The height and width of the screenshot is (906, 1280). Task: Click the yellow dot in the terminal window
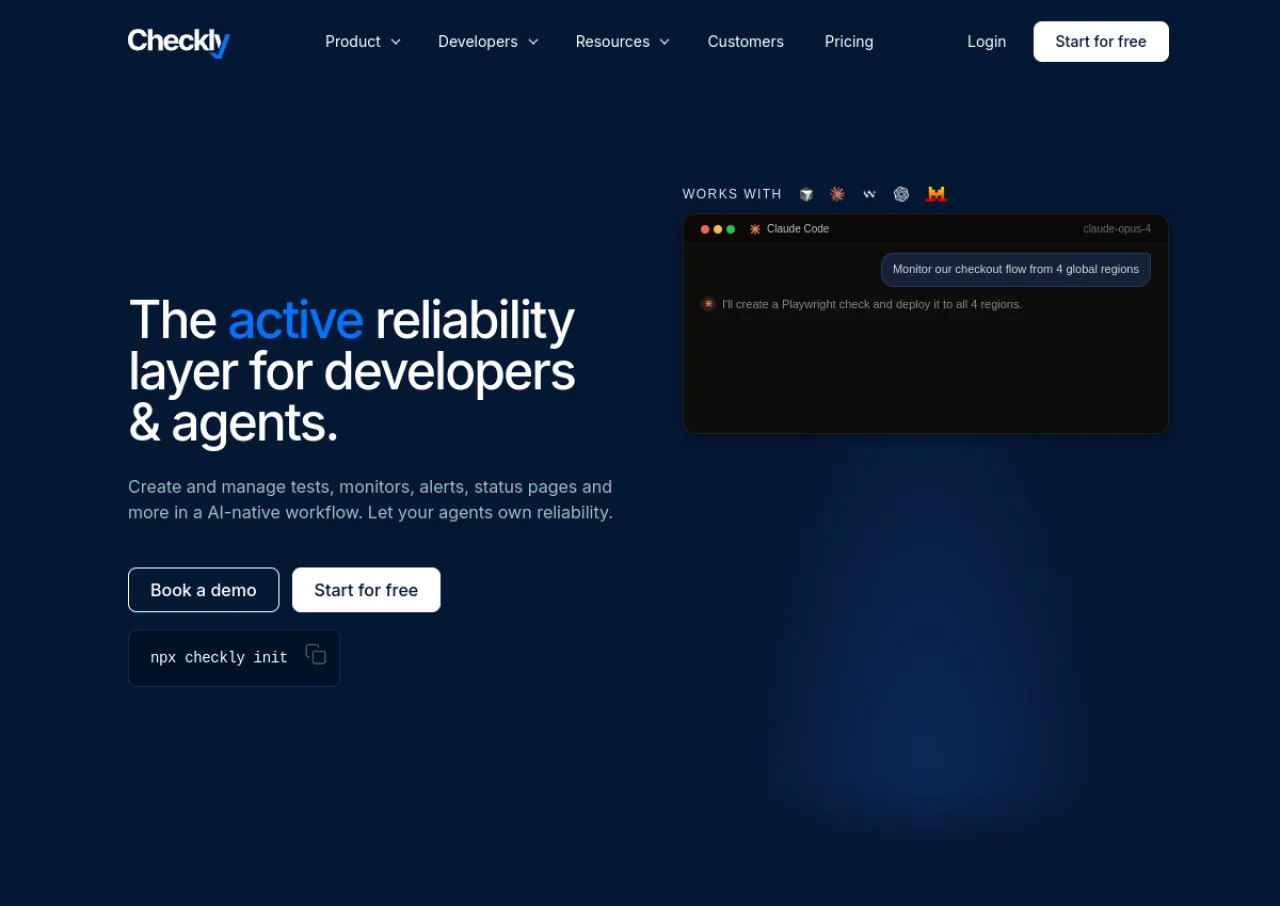tap(718, 229)
